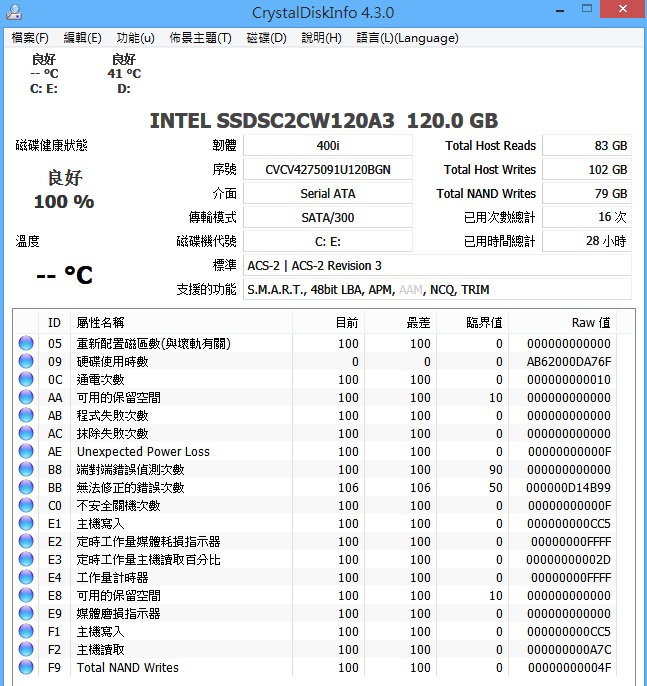Click the INTEL SSDSC2CW120A3 120.0 GB title

(324, 120)
